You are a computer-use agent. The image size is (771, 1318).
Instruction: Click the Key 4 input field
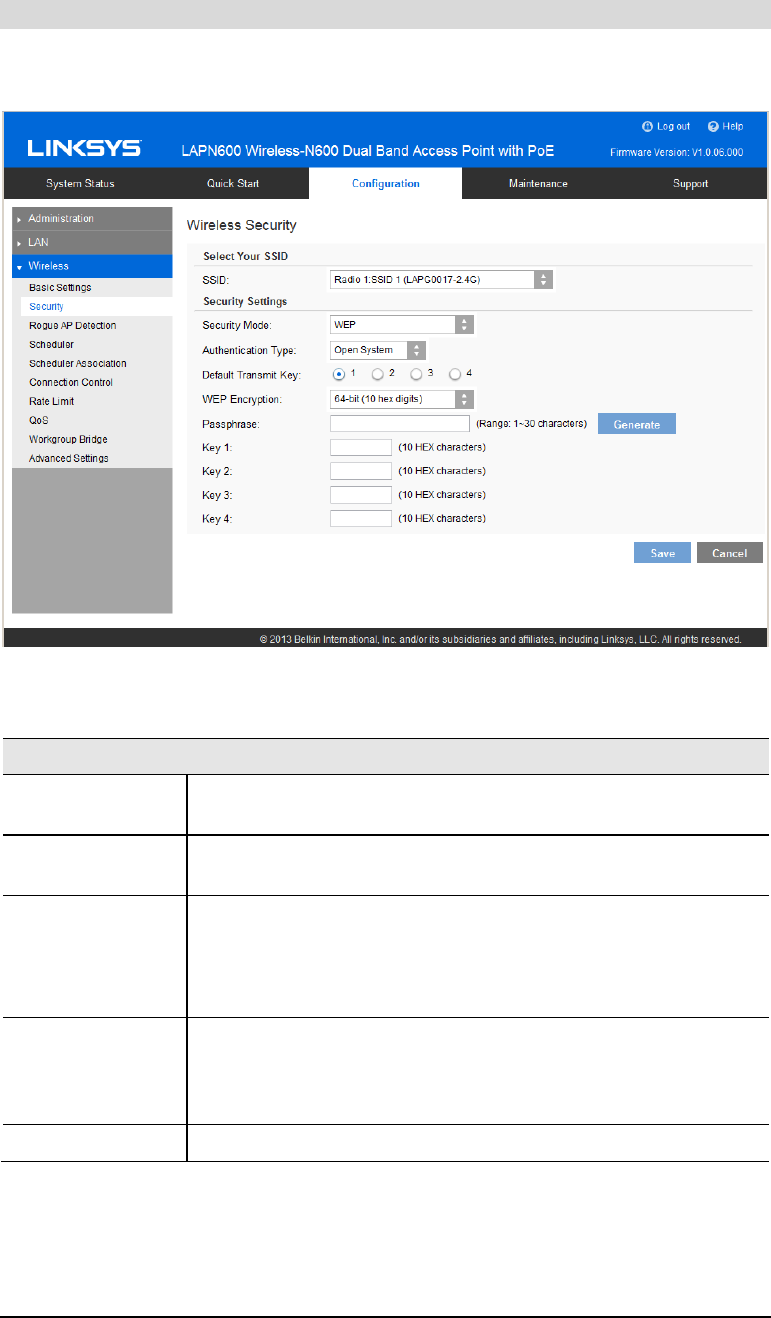pos(361,518)
